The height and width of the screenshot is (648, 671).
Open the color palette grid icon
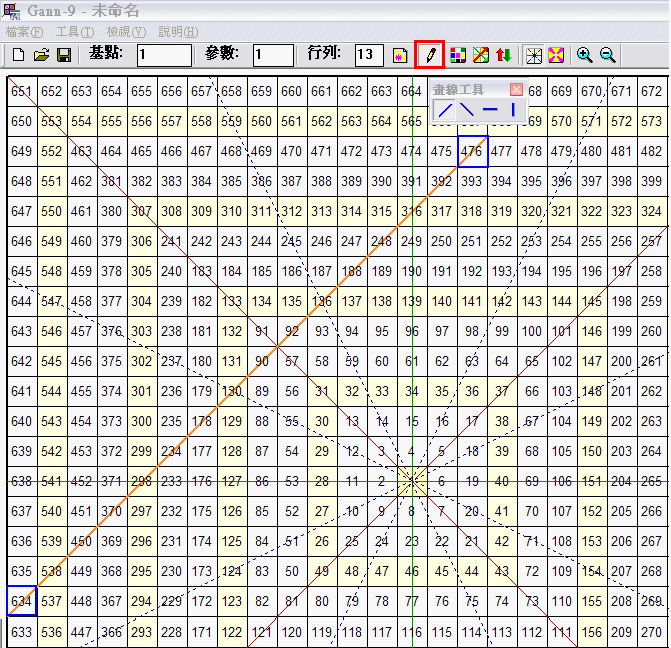point(458,55)
